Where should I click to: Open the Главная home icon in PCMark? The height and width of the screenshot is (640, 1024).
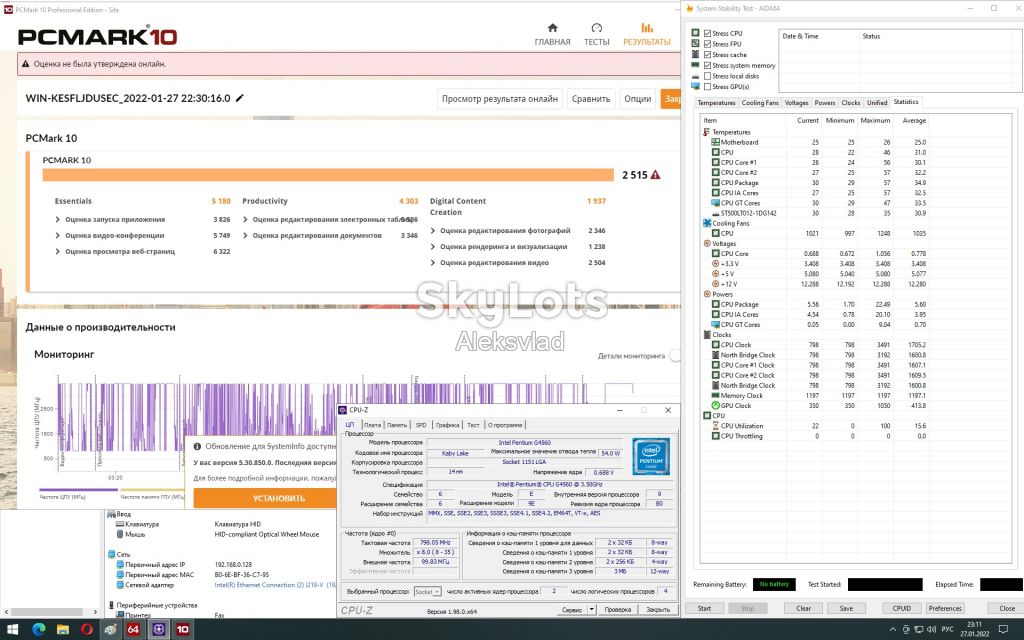tap(552, 28)
